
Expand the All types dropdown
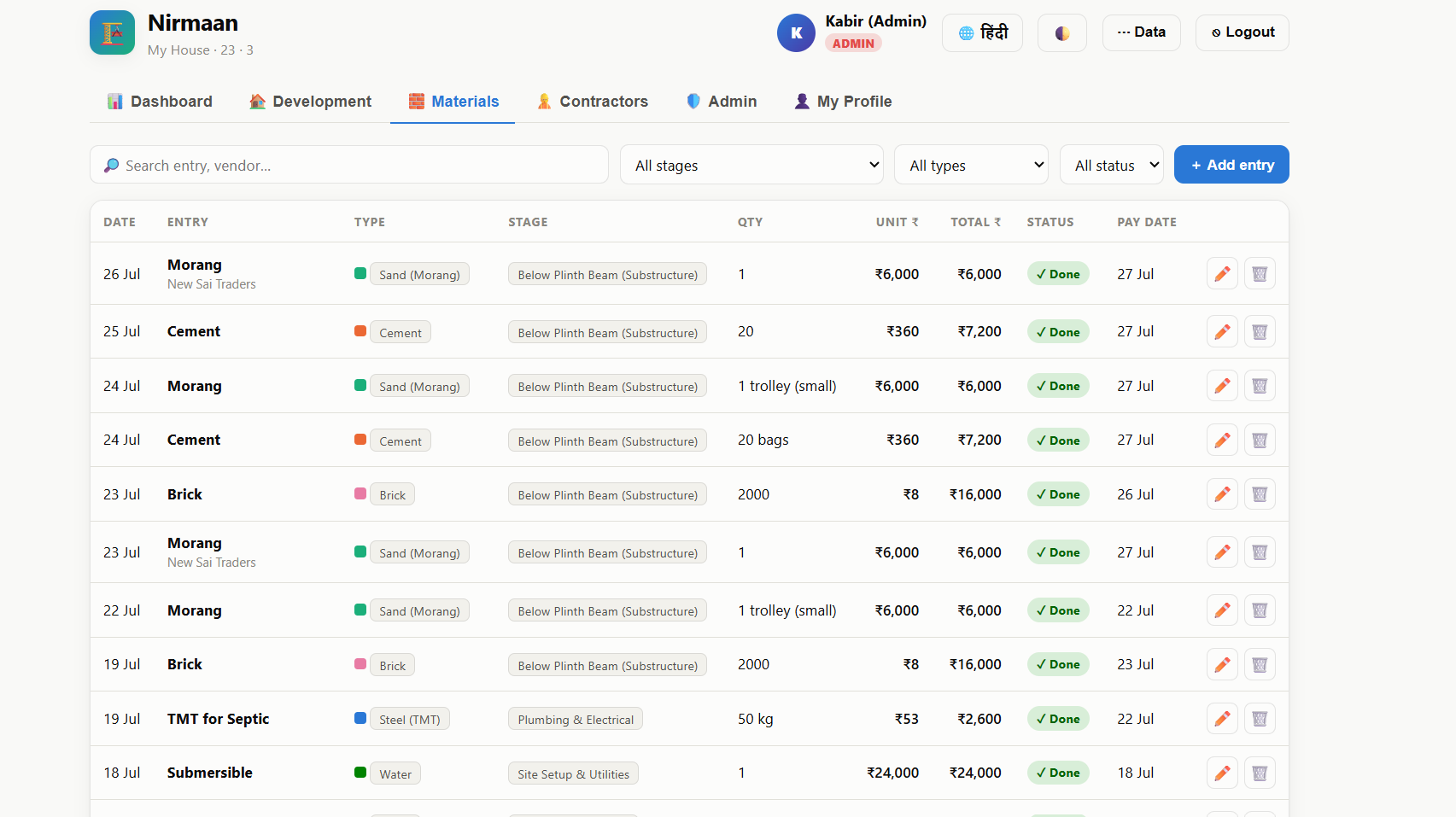pos(972,165)
